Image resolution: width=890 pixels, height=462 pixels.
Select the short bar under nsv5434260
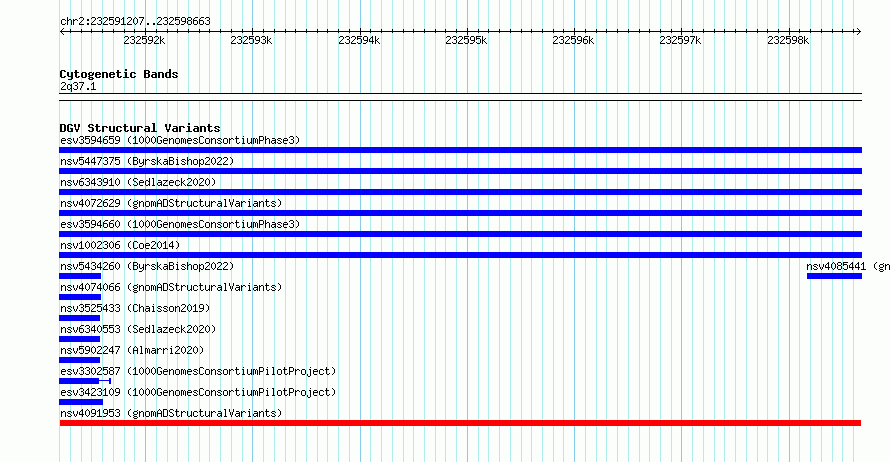click(x=80, y=276)
